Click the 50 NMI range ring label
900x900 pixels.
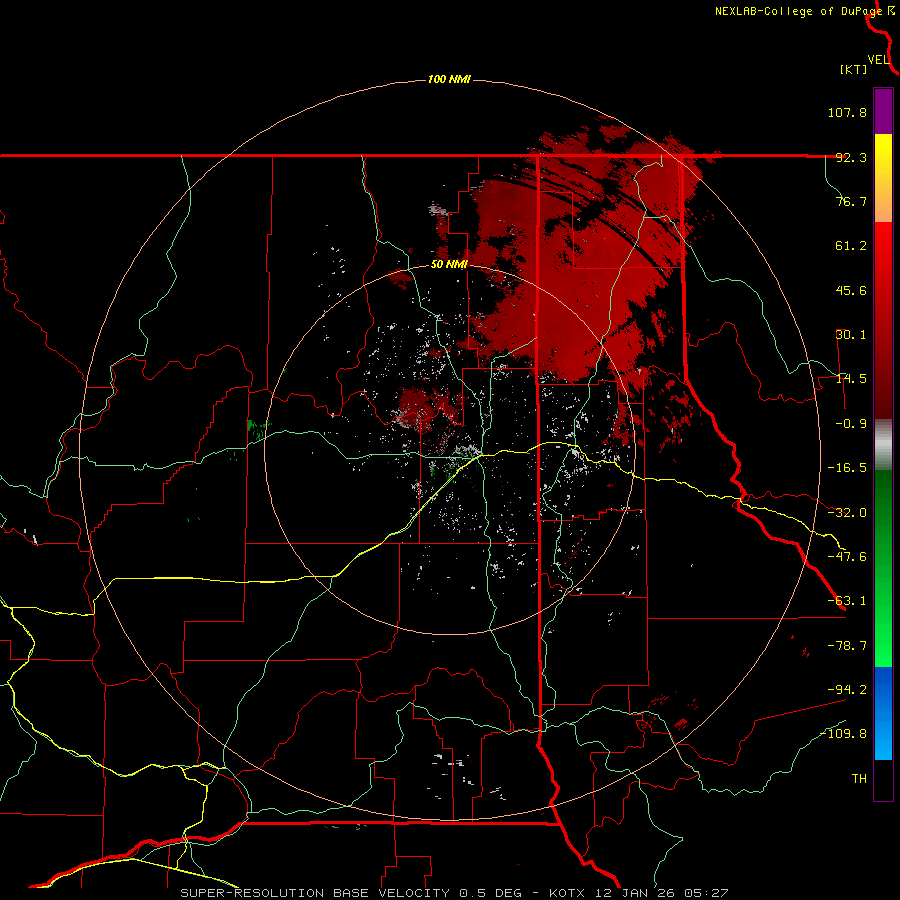[449, 265]
